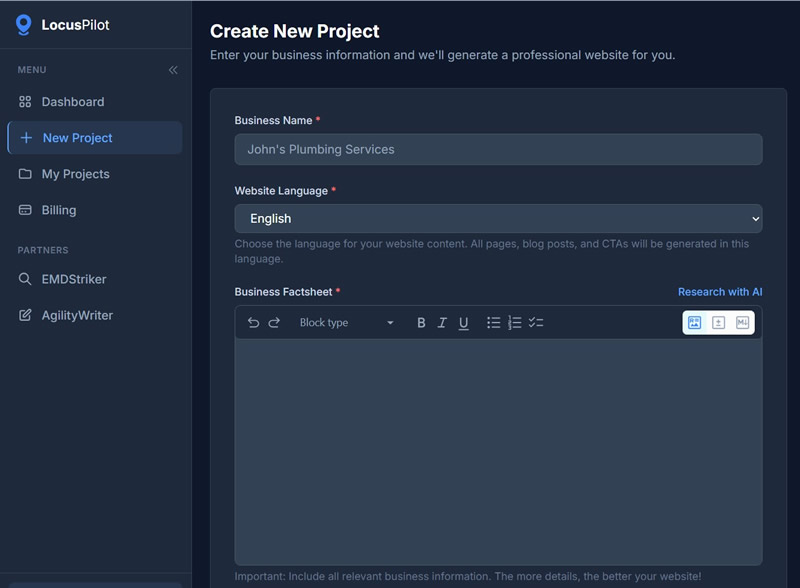Open the Billing page

58,210
